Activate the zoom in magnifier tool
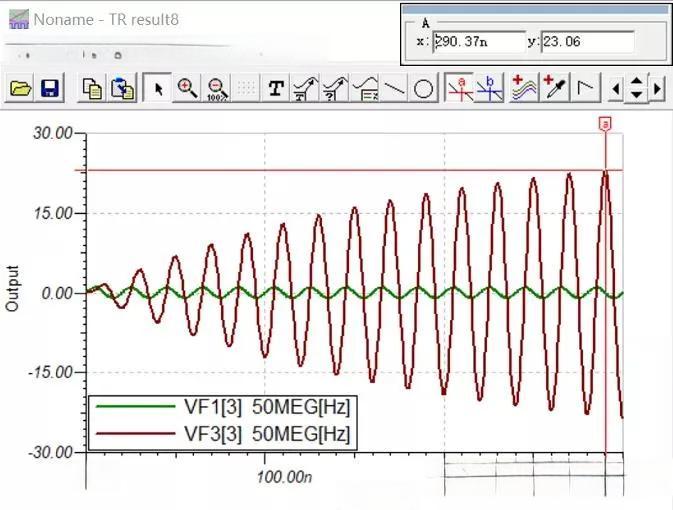The image size is (673, 510). pyautogui.click(x=187, y=88)
